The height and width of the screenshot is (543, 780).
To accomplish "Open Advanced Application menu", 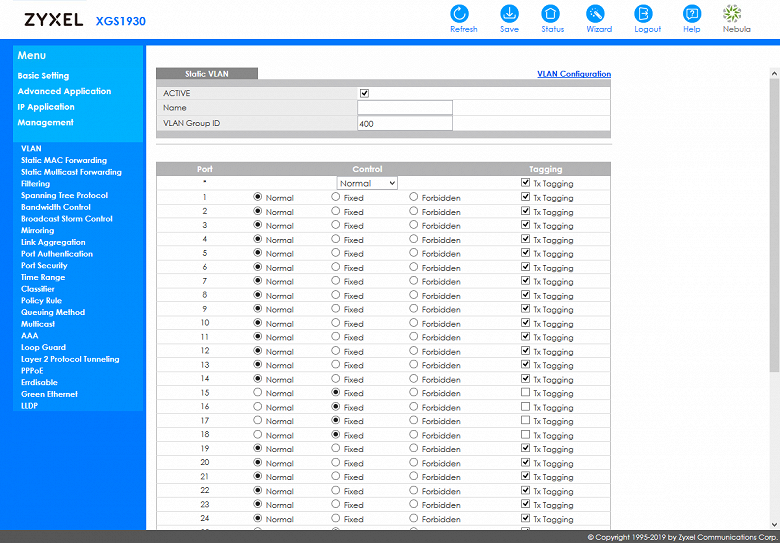I will coord(64,91).
